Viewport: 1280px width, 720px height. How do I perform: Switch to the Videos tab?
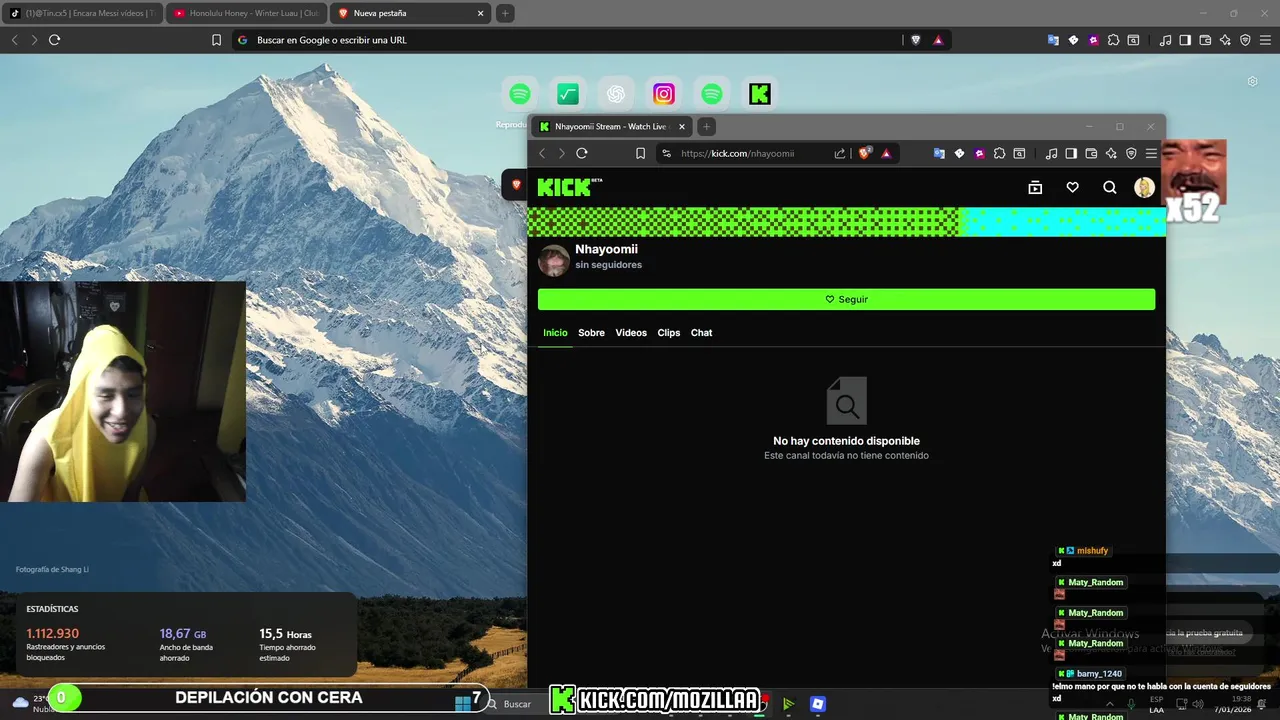tap(631, 333)
